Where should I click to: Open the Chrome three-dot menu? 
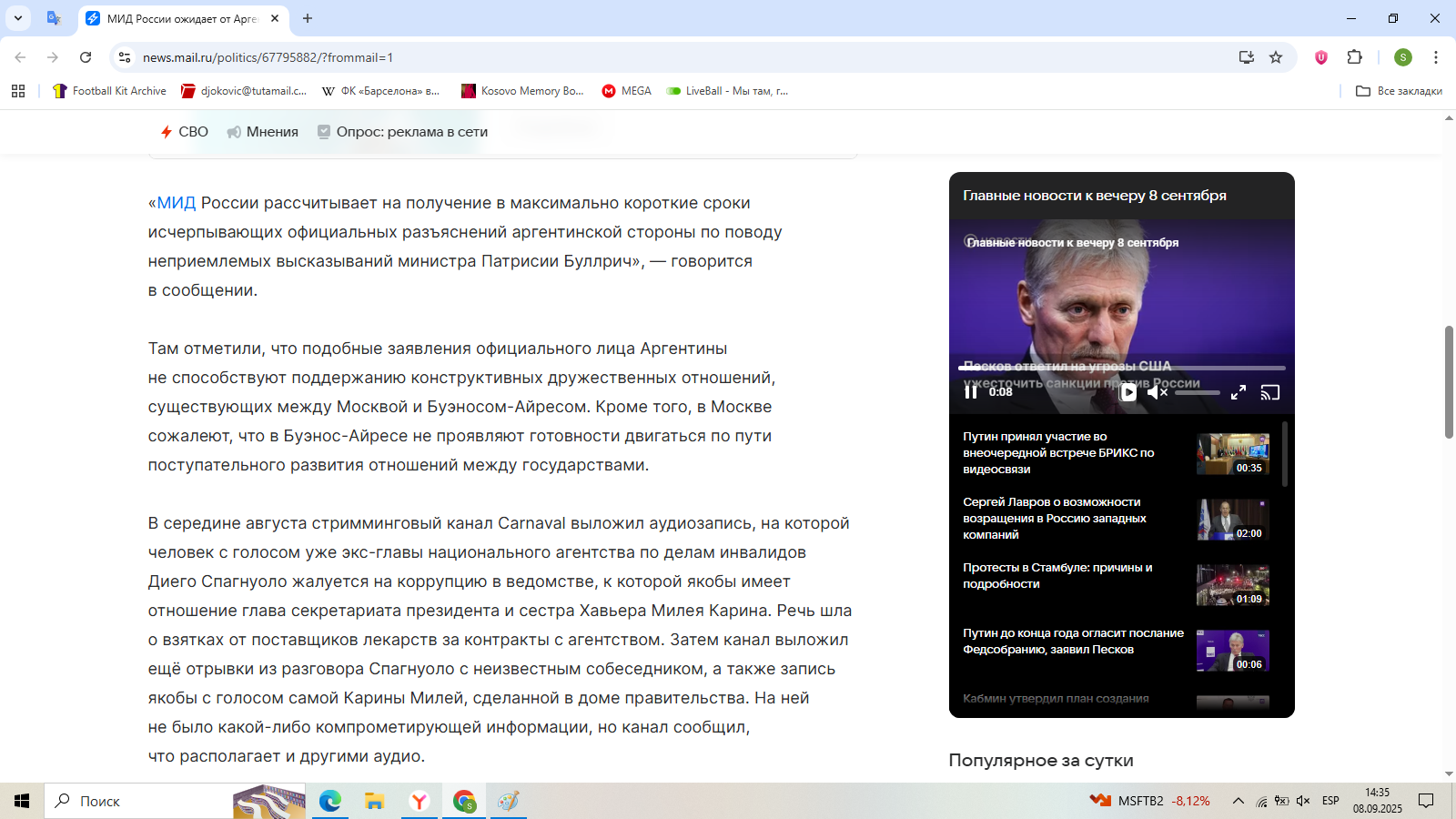1436,57
